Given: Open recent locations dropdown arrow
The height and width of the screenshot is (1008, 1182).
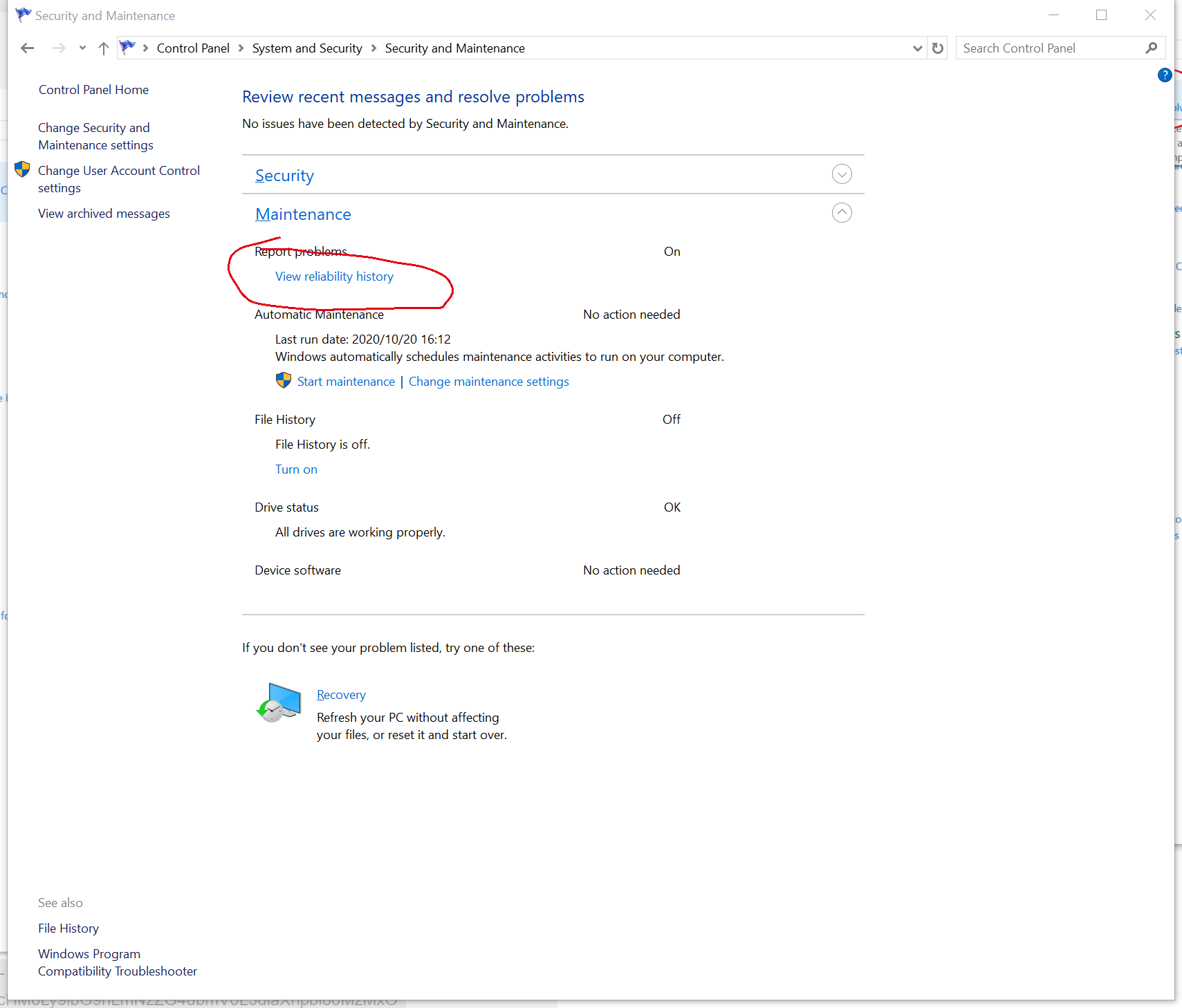Looking at the screenshot, I should point(82,48).
